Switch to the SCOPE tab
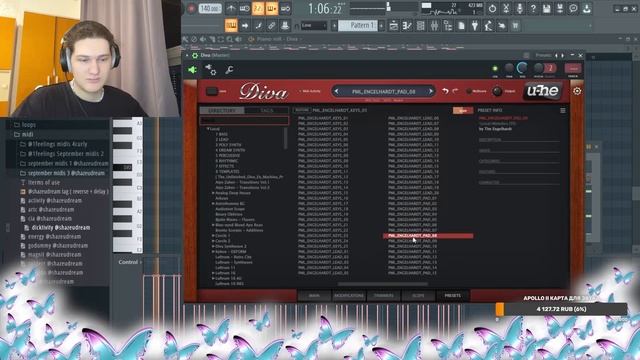 (x=418, y=296)
